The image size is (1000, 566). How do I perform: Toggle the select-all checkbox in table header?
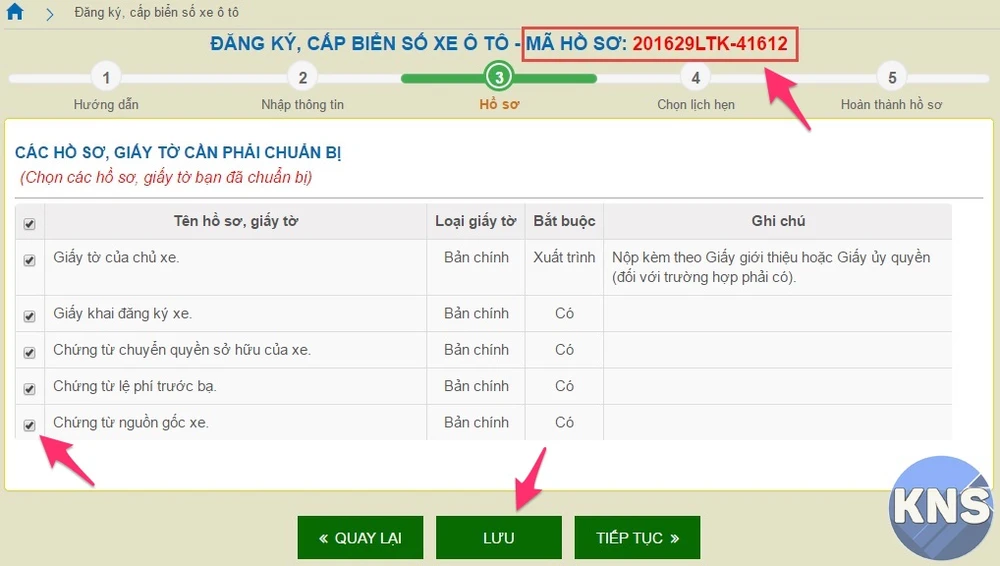coord(29,224)
